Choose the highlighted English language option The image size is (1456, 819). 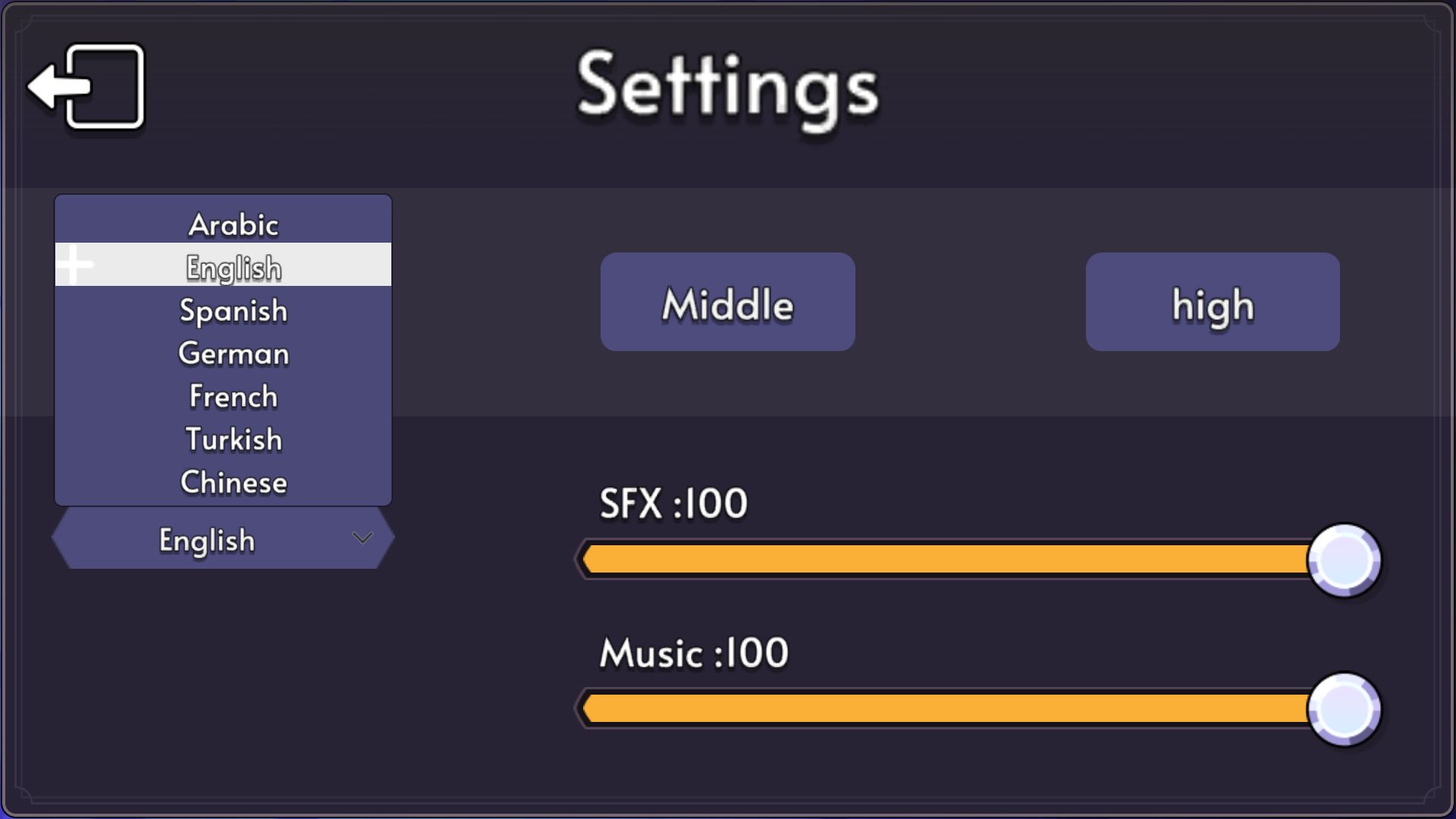tap(233, 267)
